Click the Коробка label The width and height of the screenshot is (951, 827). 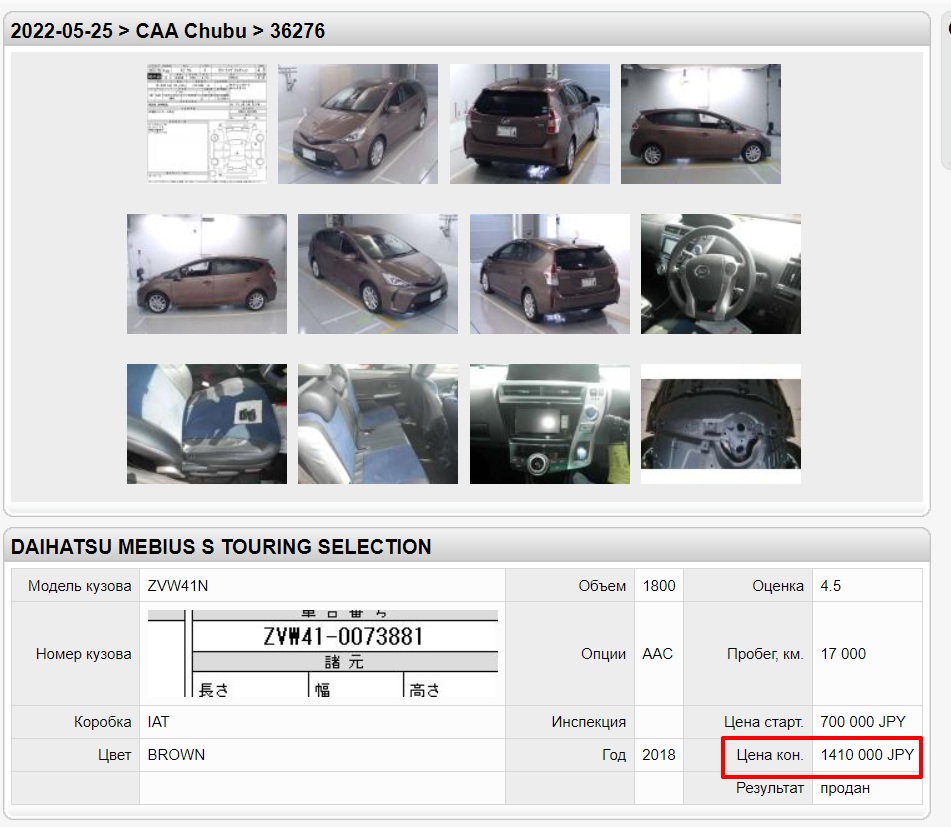[102, 722]
